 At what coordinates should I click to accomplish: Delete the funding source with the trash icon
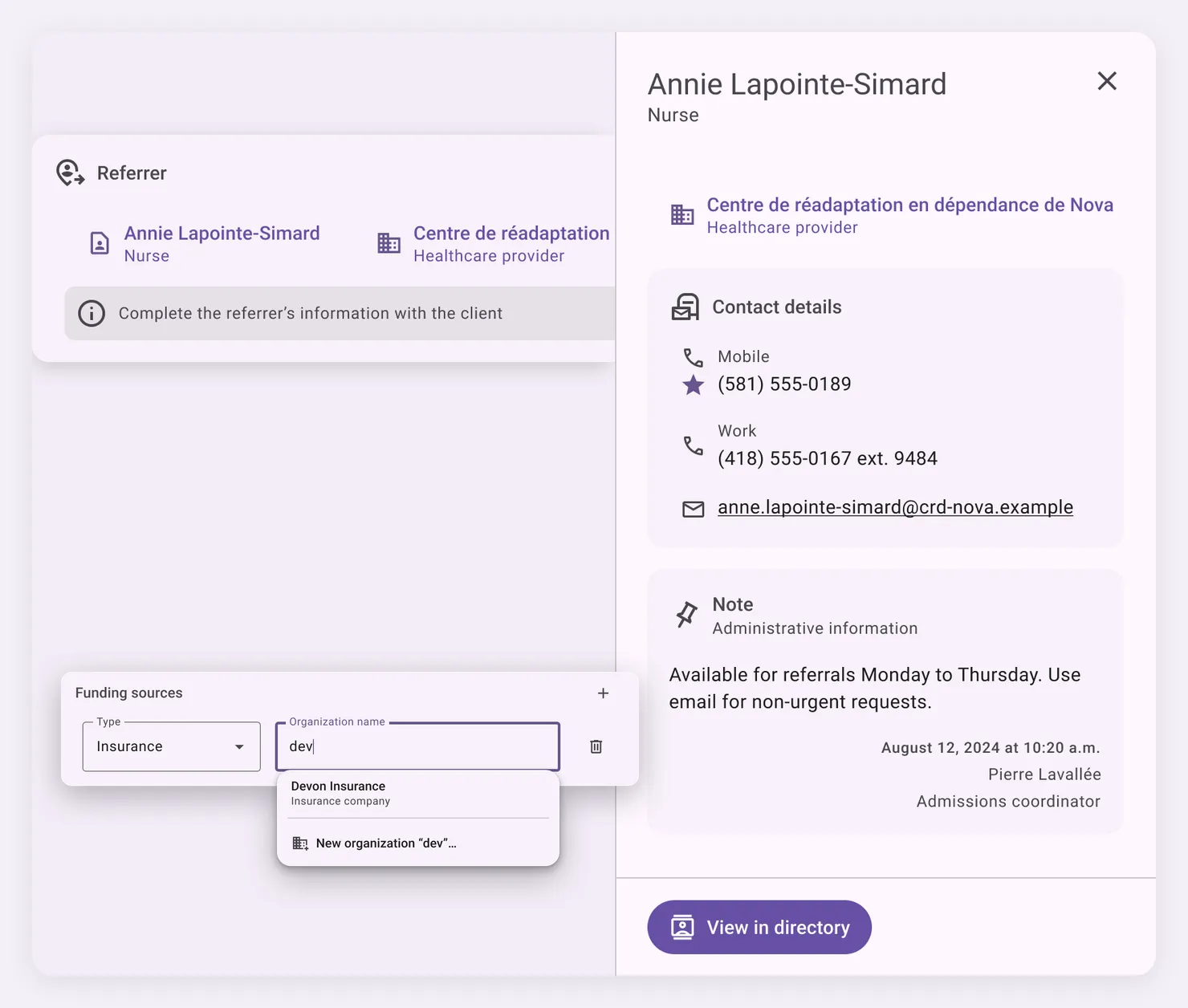pyautogui.click(x=596, y=746)
